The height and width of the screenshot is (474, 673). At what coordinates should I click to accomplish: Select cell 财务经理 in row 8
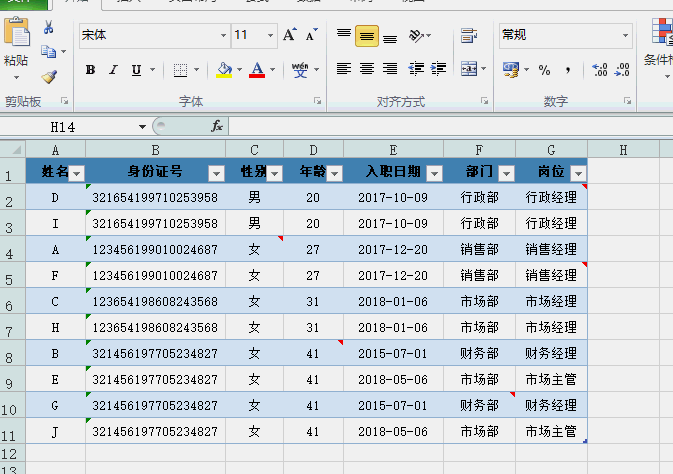551,353
